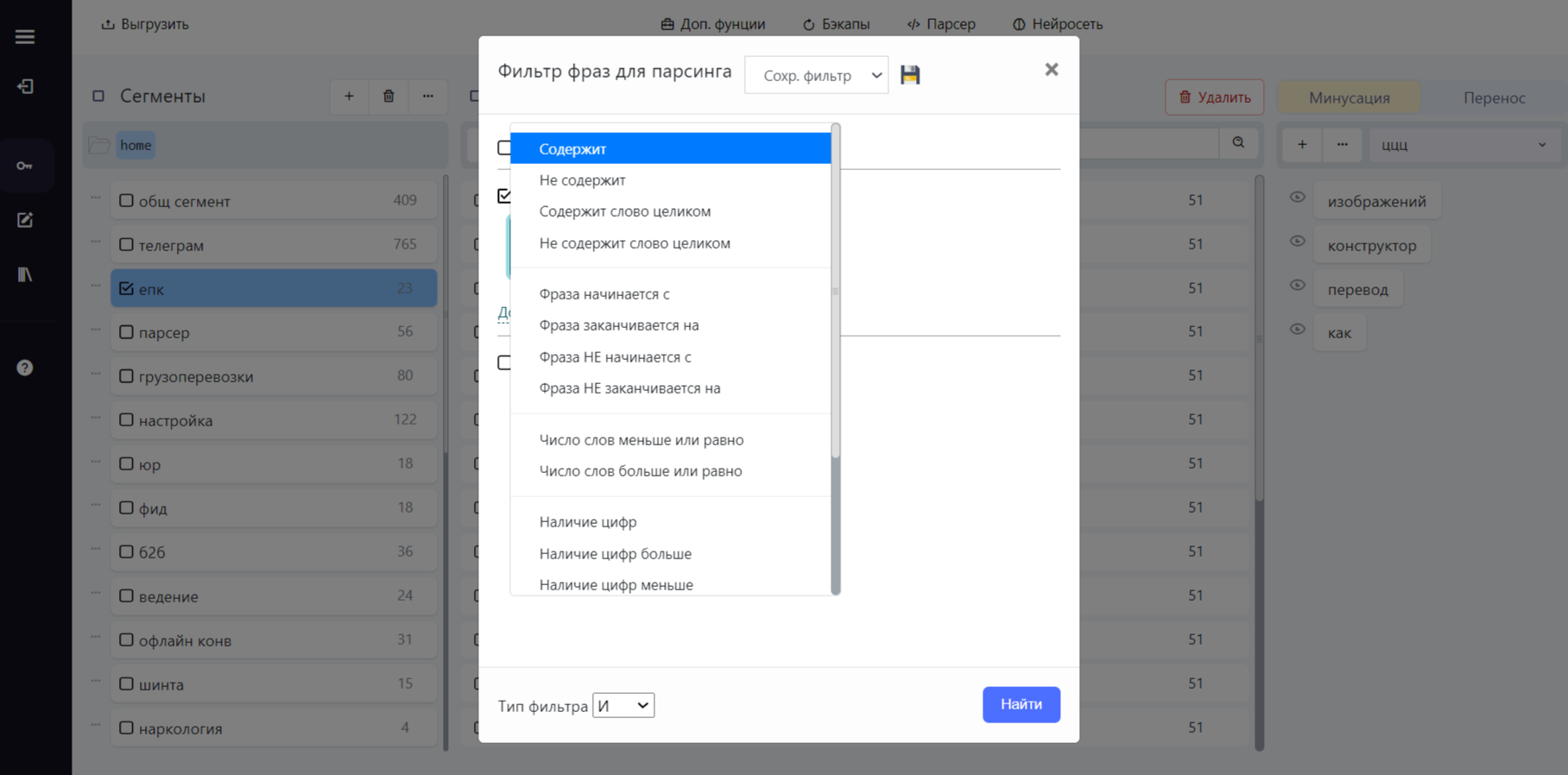
Task: Open the ццц list dropdown
Action: (1464, 145)
